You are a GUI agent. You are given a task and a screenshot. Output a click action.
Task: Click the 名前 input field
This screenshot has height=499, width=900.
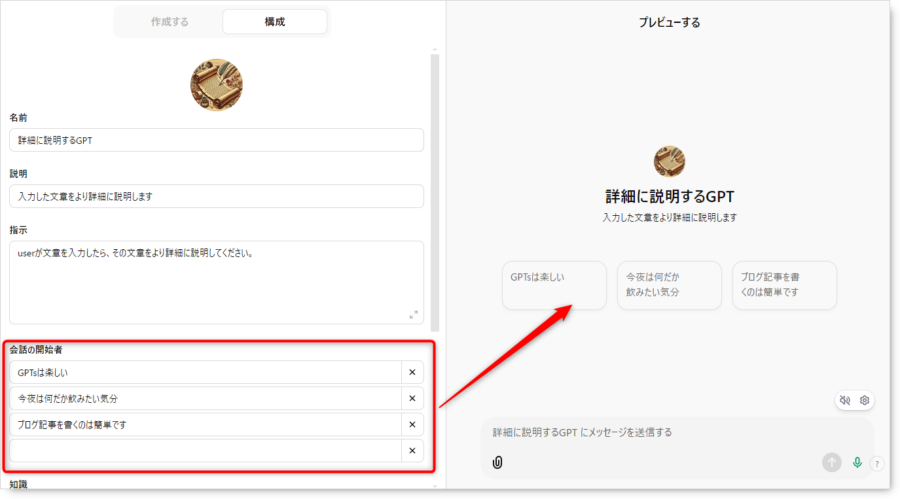pos(216,140)
